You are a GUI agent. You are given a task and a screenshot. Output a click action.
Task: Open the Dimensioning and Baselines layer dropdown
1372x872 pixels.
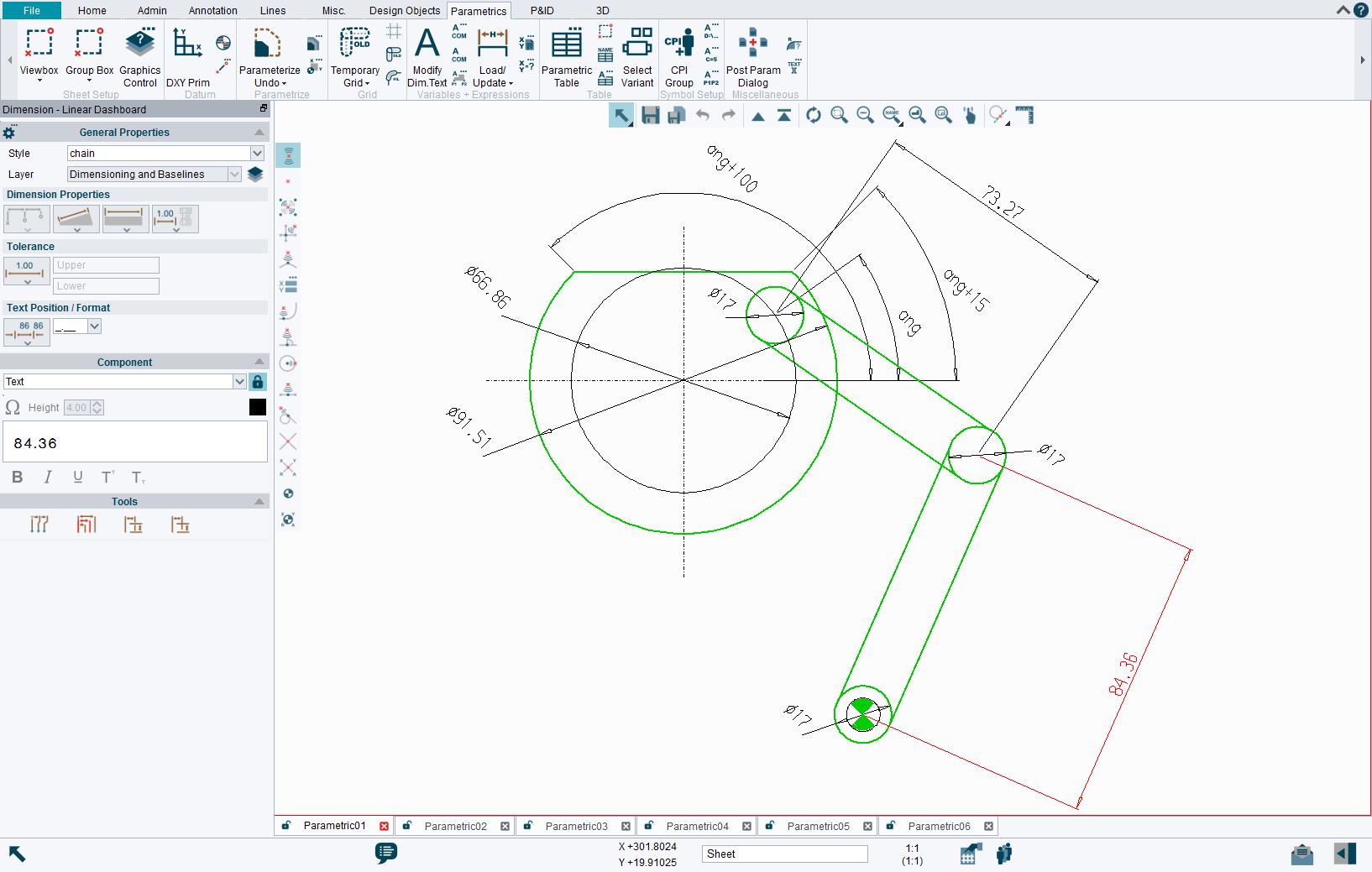coord(233,174)
